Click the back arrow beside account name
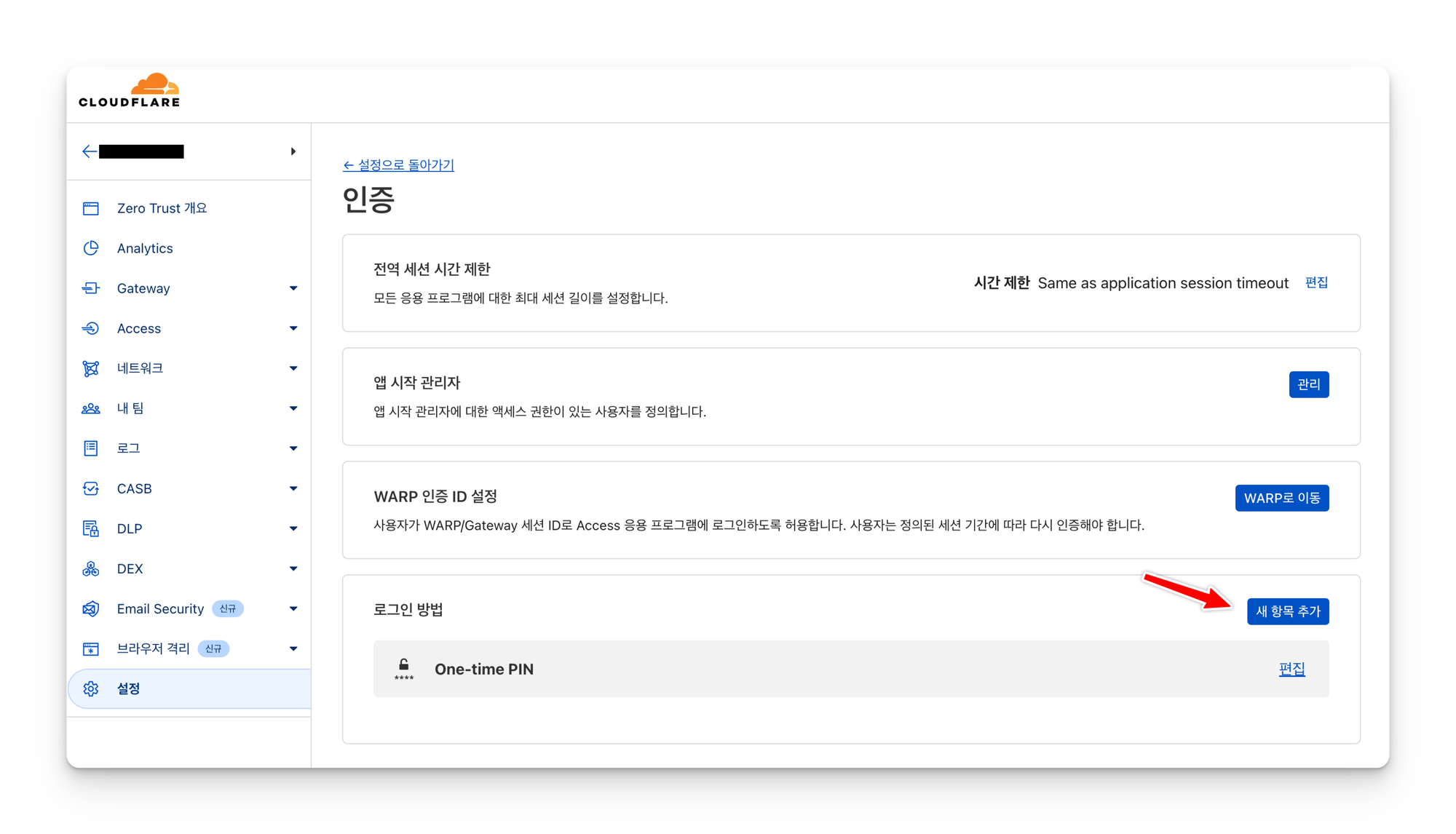 coord(90,151)
